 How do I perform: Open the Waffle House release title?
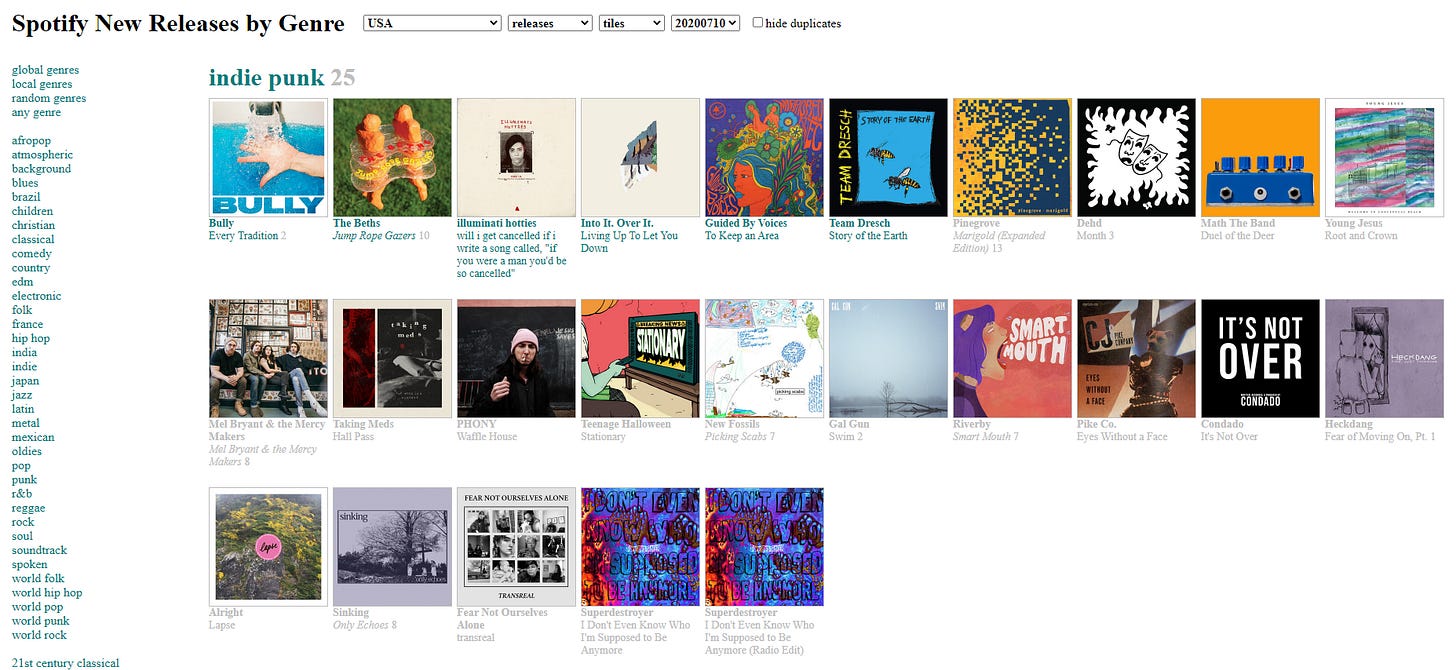click(x=487, y=437)
